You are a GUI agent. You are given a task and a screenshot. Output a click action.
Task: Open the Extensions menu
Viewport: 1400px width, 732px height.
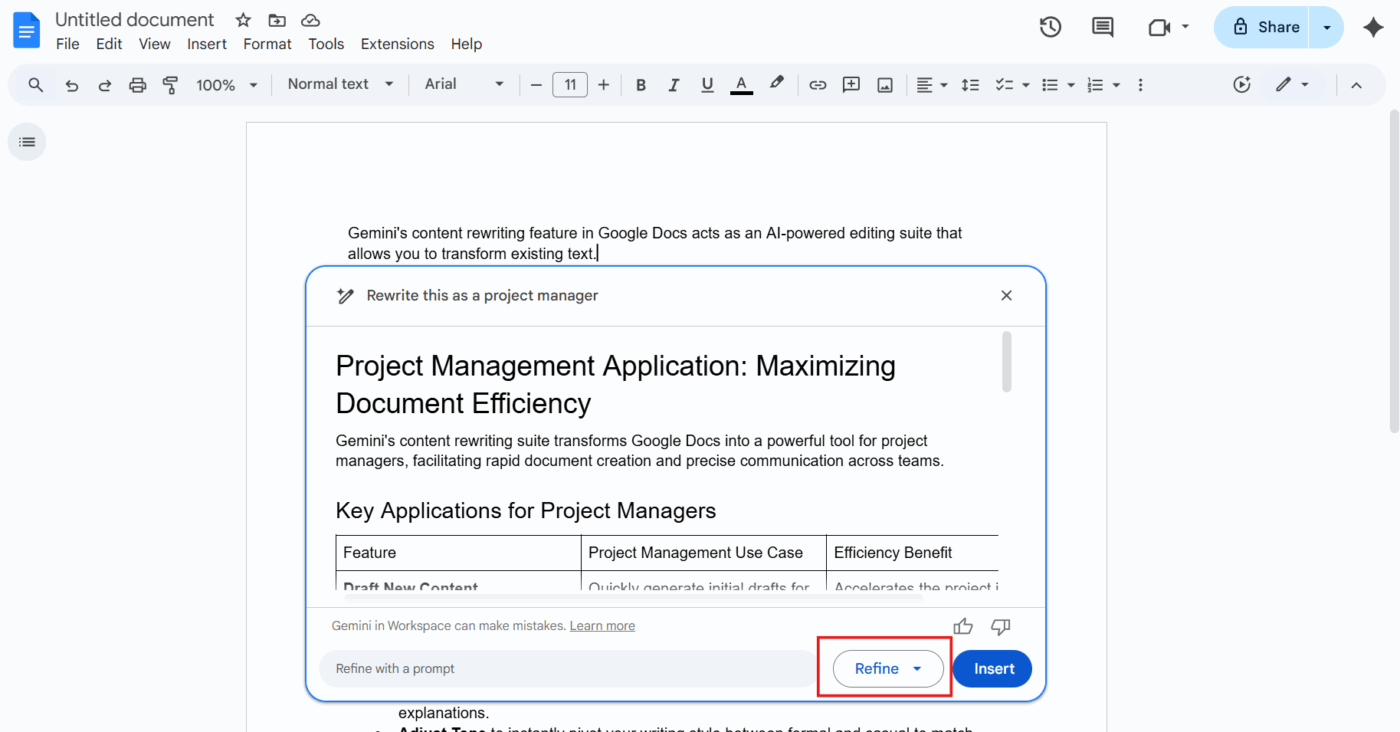(x=397, y=44)
